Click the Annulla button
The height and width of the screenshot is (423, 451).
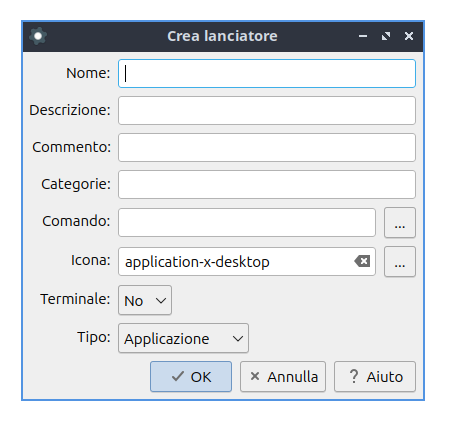(283, 376)
